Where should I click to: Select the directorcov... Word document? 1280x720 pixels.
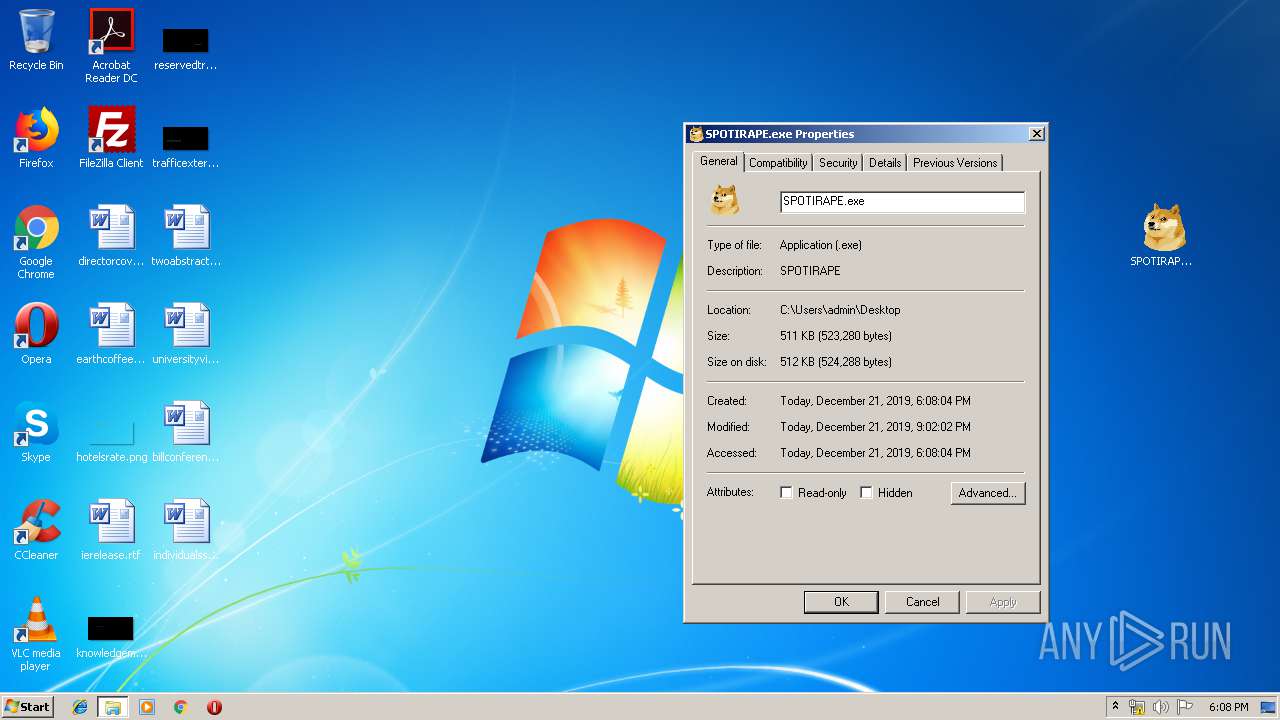[111, 236]
